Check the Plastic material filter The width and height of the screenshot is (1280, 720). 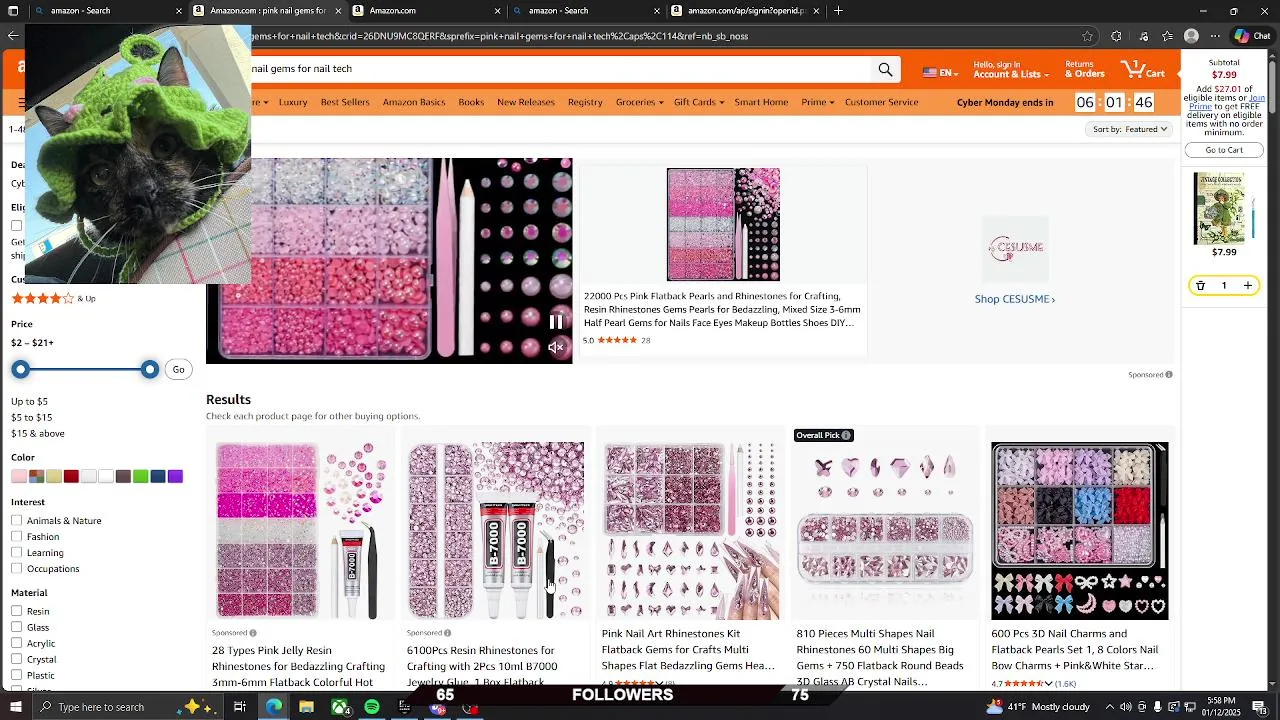pos(17,675)
